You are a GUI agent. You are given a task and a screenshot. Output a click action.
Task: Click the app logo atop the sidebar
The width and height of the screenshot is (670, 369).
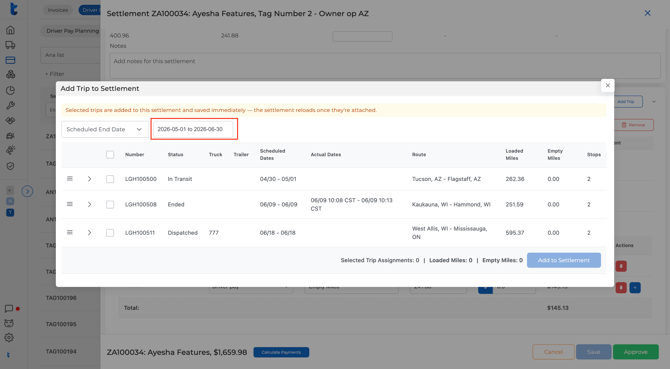click(14, 9)
